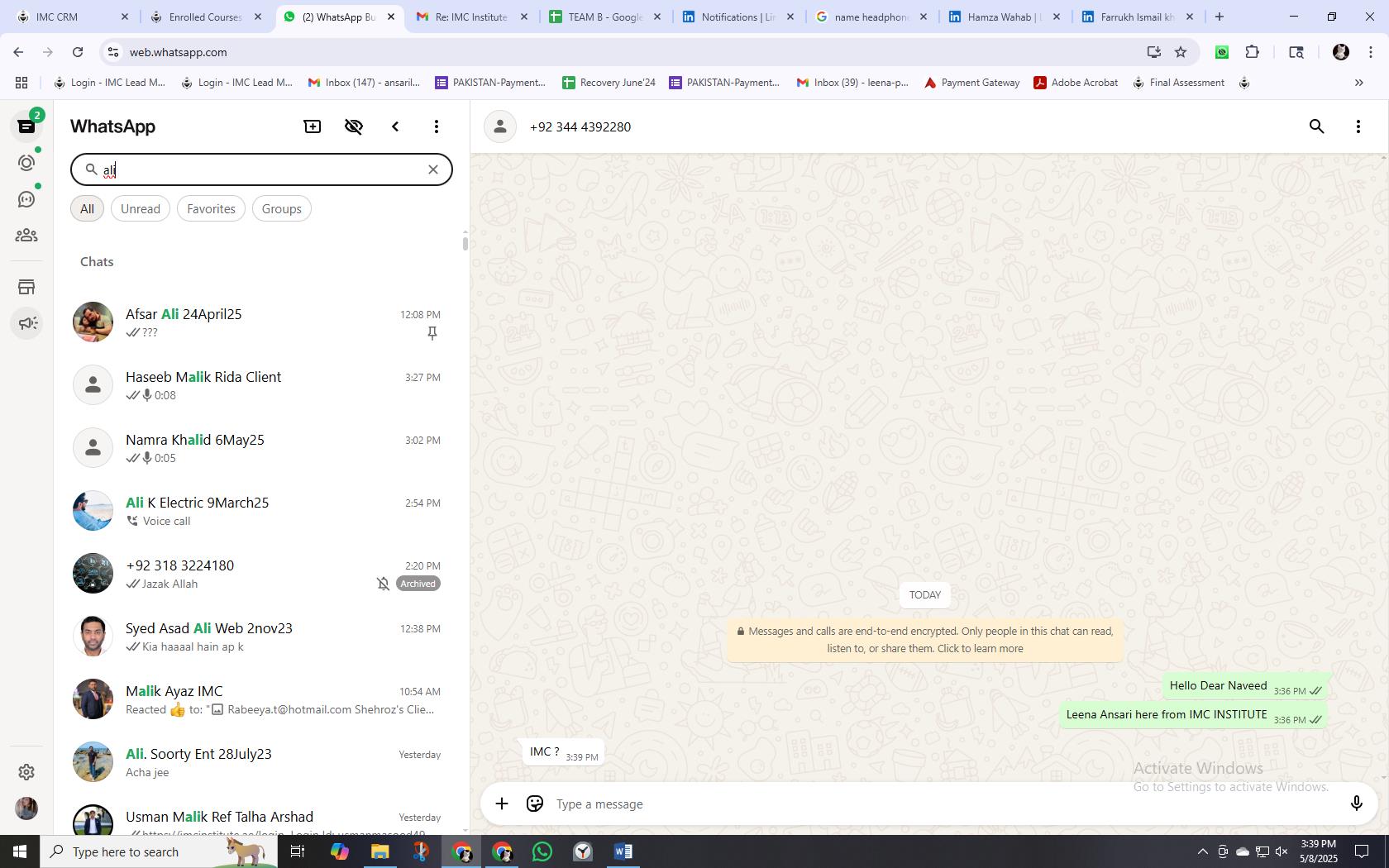The width and height of the screenshot is (1389, 868).
Task: Open the Status icon in sidebar
Action: click(x=26, y=163)
